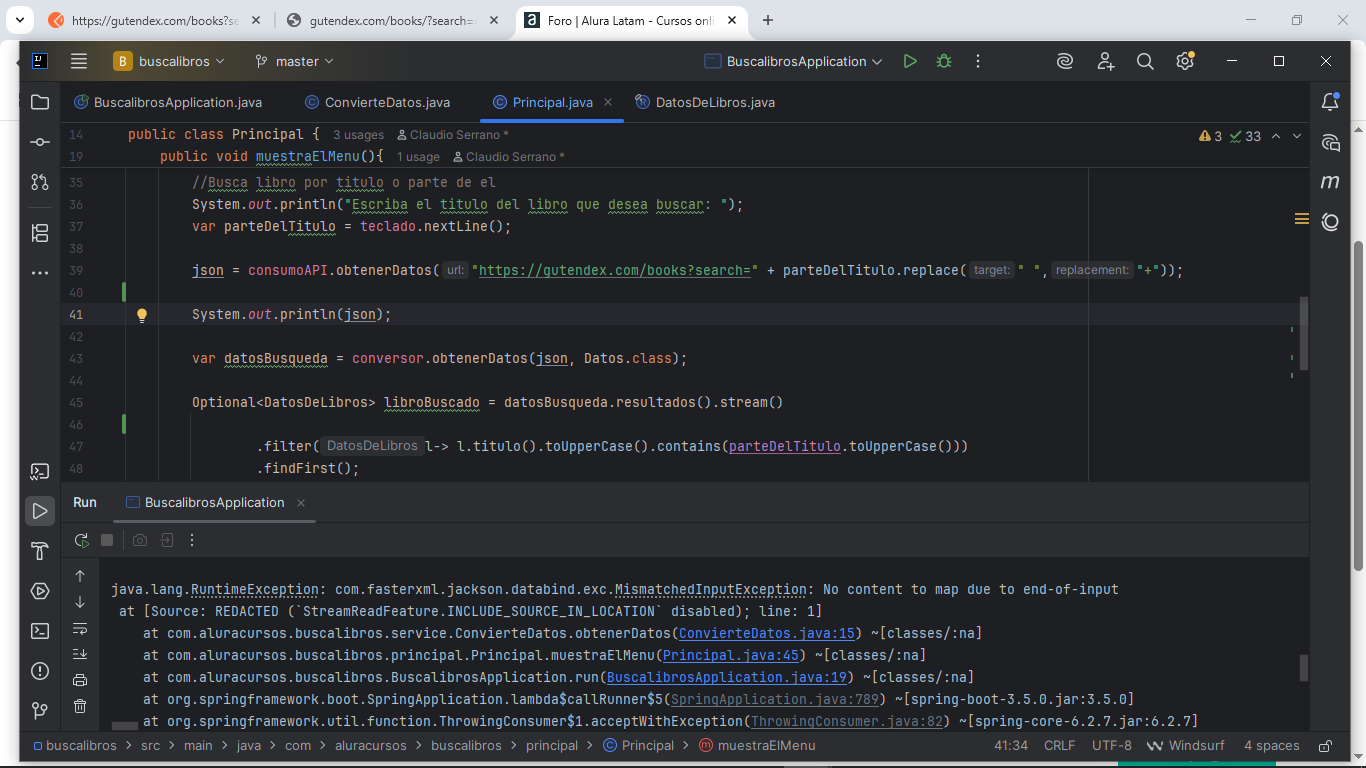Open the Terminal tool window
The image size is (1366, 768).
tap(40, 631)
